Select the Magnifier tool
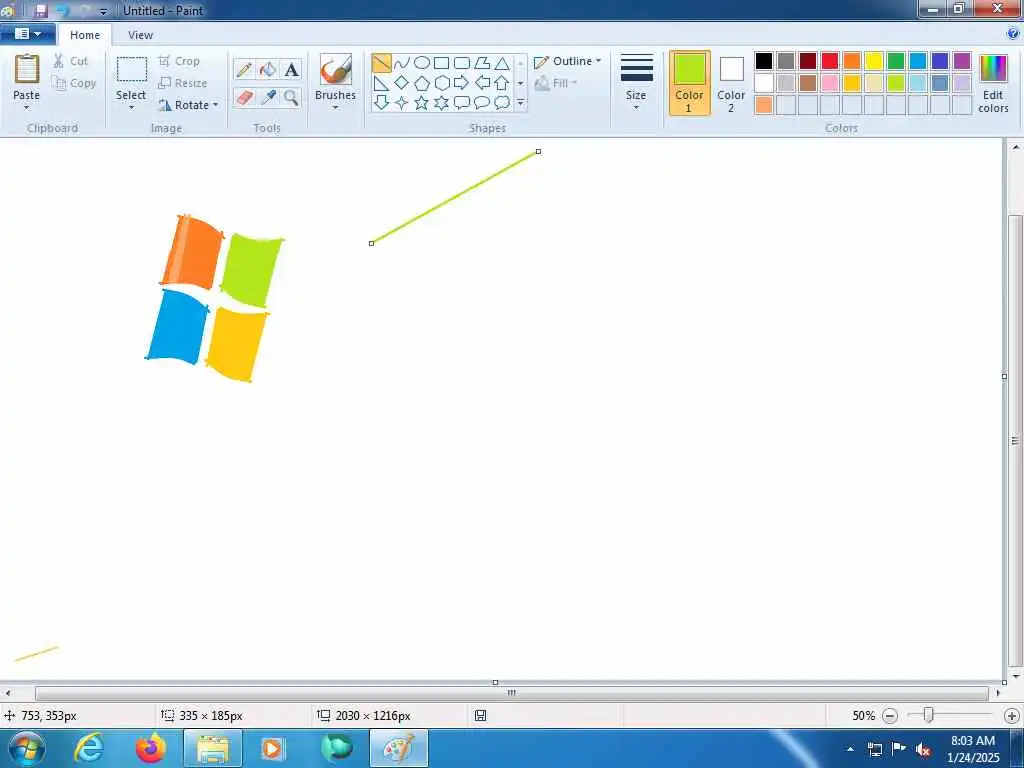The width and height of the screenshot is (1024, 768). tap(291, 98)
